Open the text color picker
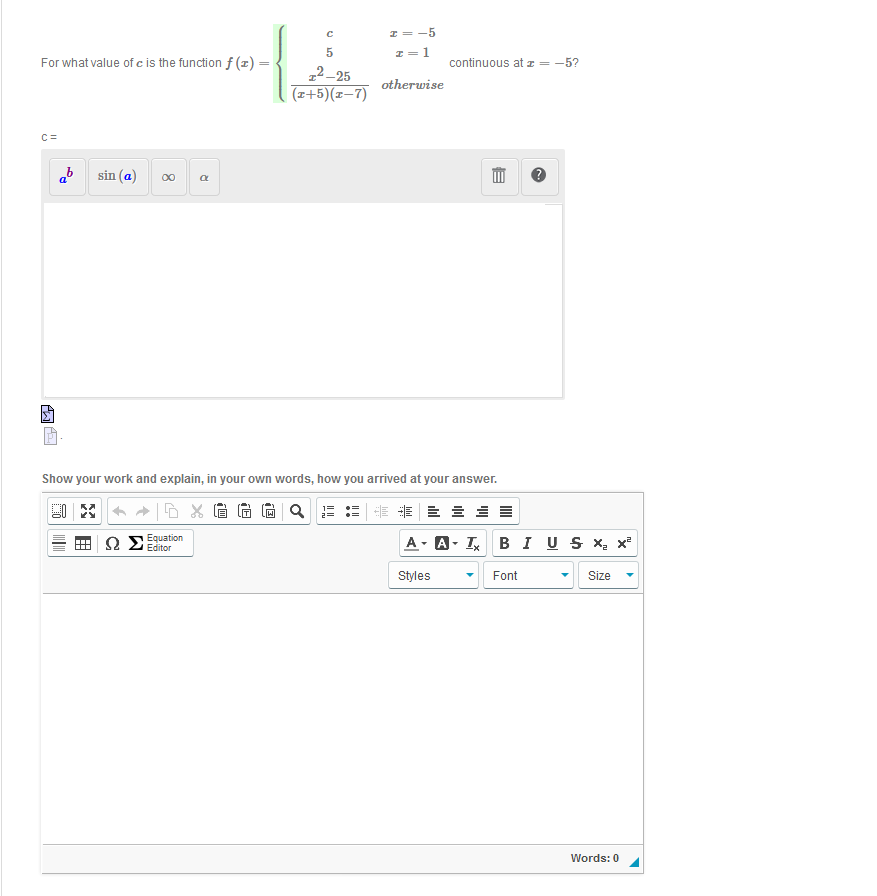The height and width of the screenshot is (896, 877). tap(412, 543)
